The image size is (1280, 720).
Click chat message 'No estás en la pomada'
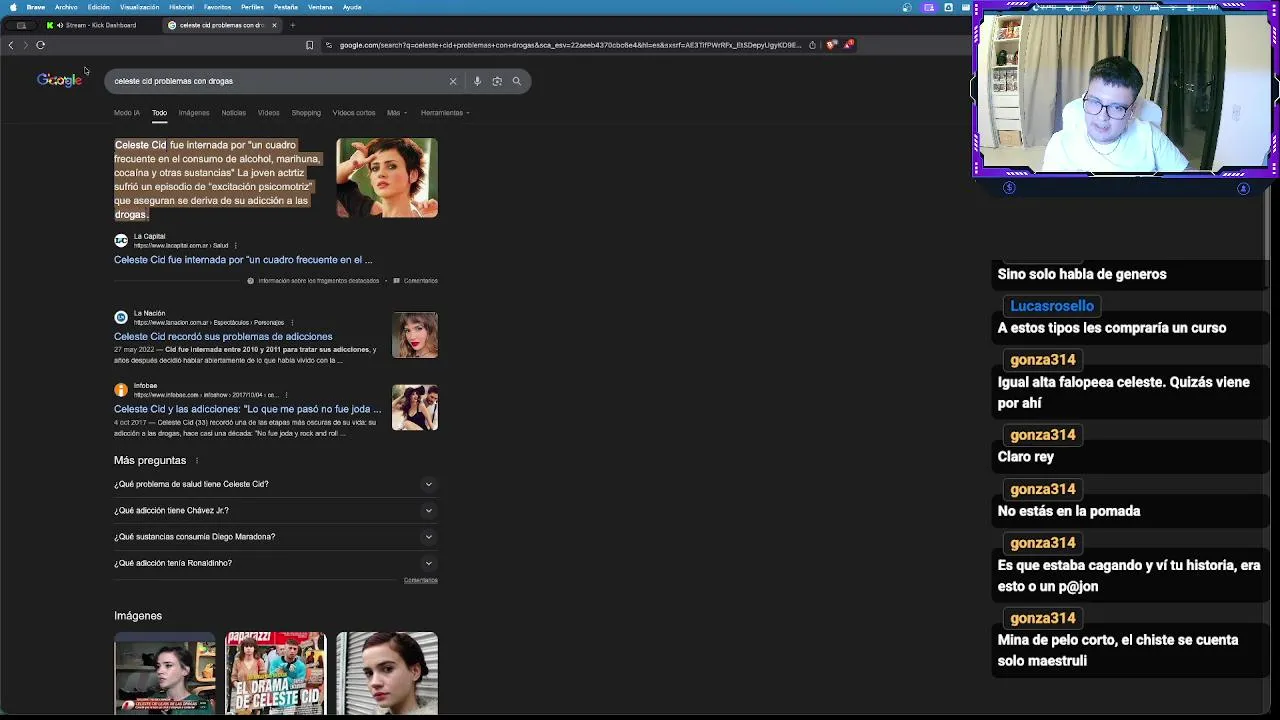click(x=1069, y=511)
